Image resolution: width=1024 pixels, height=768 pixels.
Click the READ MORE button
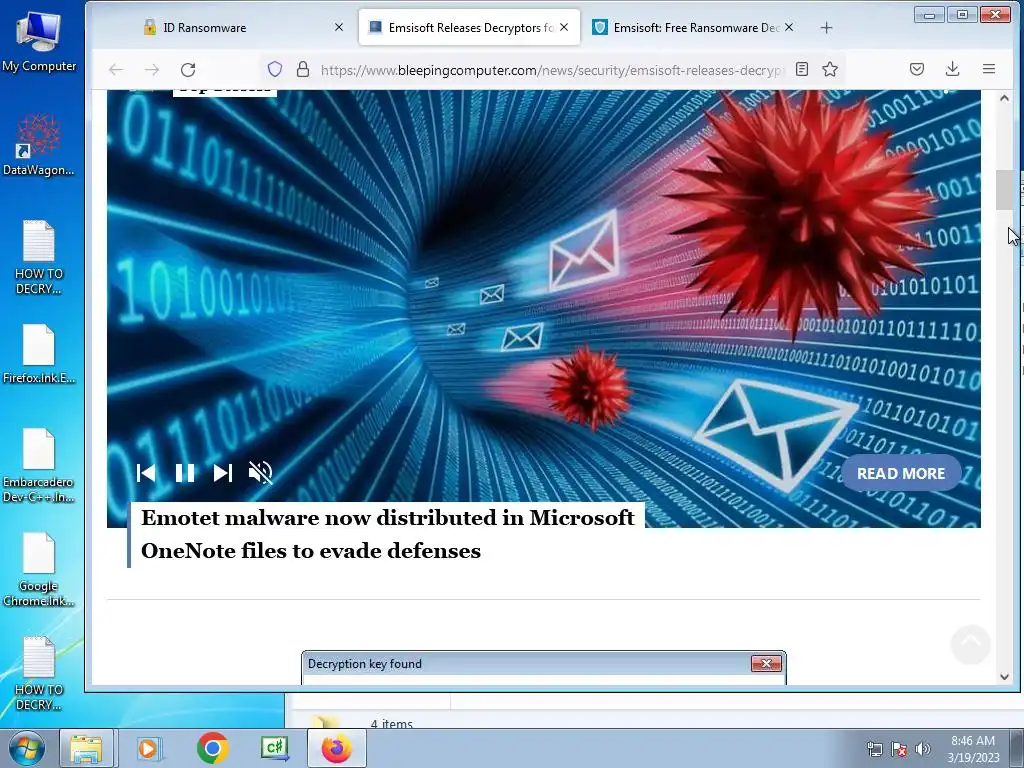[x=901, y=473]
